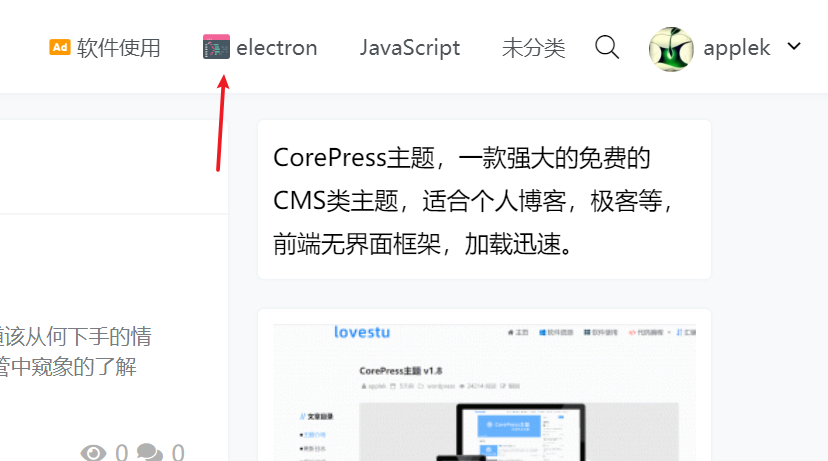Open search with the magnifier icon
Image resolution: width=828 pixels, height=461 pixels.
click(x=607, y=47)
